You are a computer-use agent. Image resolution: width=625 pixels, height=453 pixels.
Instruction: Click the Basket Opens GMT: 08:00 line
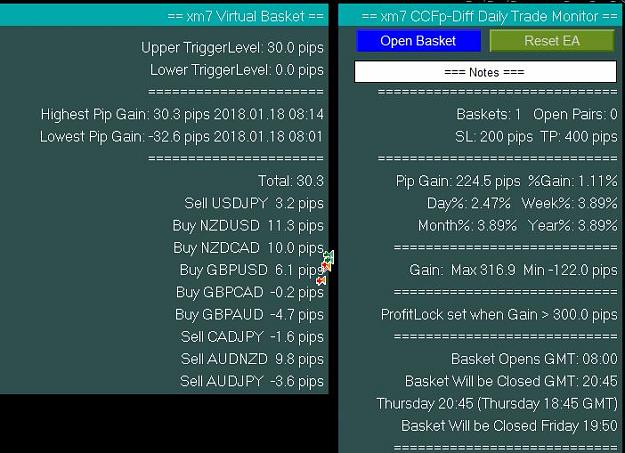[534, 359]
